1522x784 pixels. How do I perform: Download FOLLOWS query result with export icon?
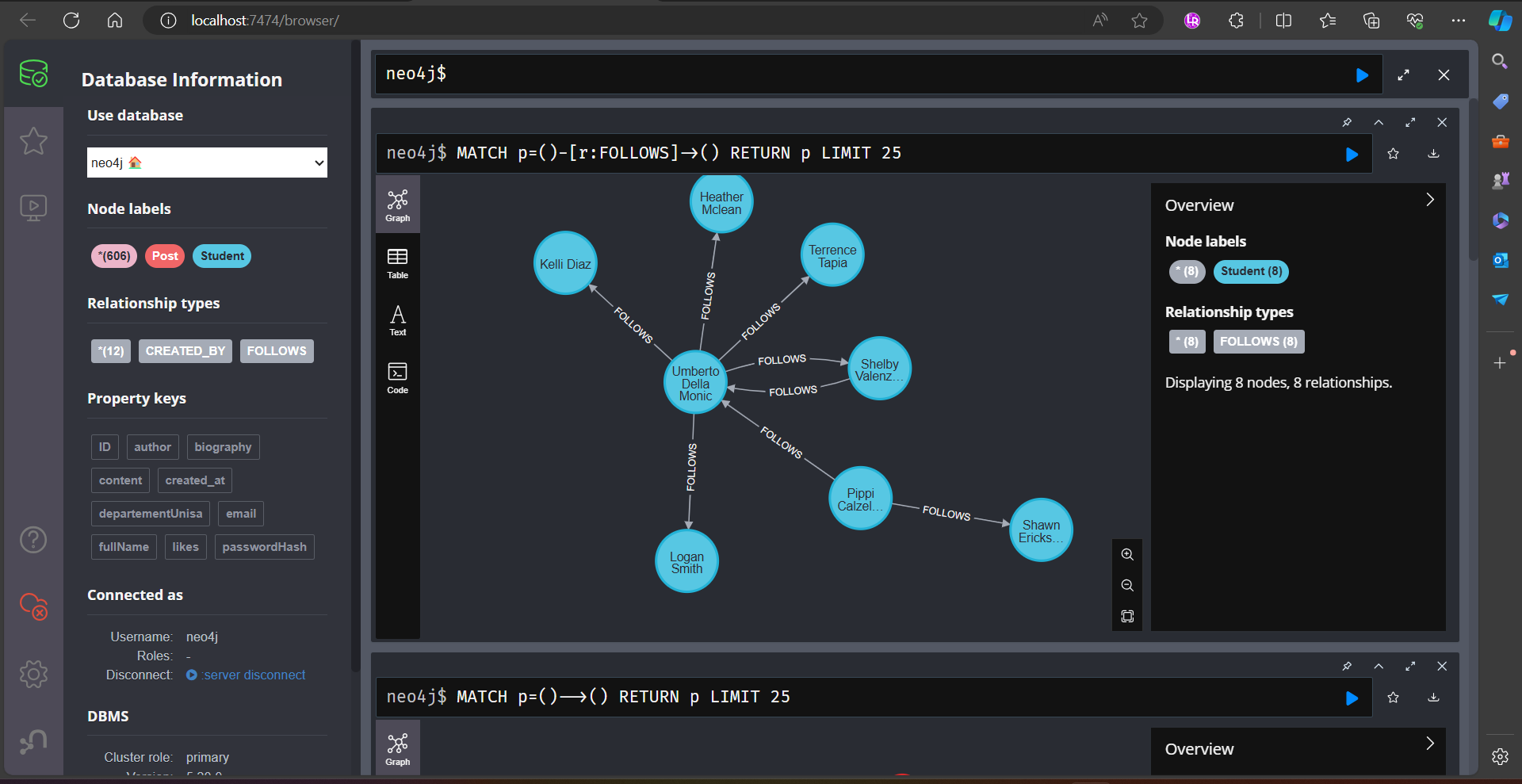tap(1433, 154)
